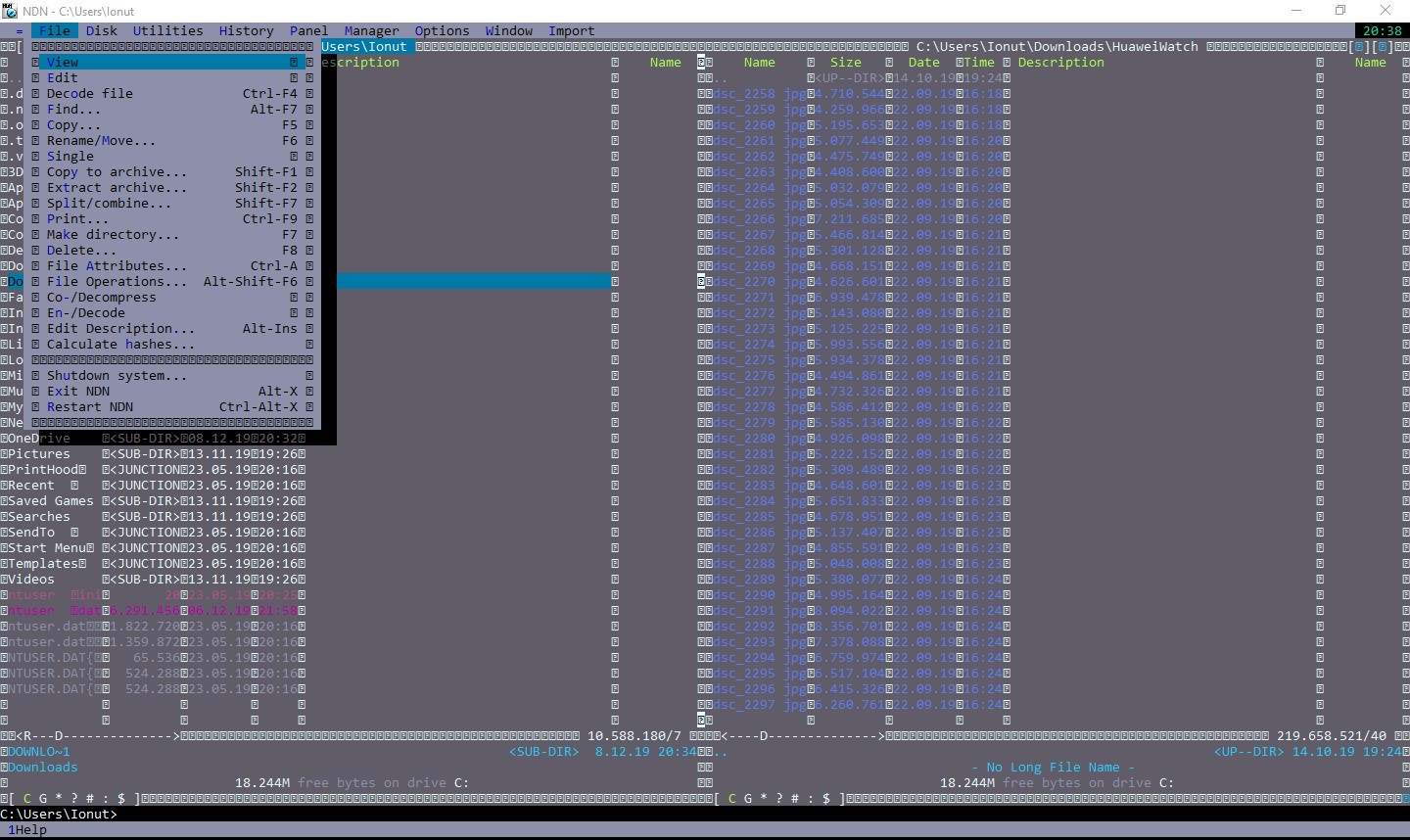Choose View in the File menu
Viewport: 1410px width, 840px height.
tap(172, 62)
